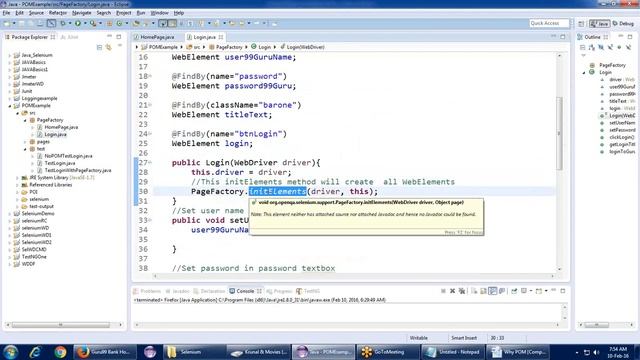
Task: Click the volume icon in system tray
Action: point(596,352)
